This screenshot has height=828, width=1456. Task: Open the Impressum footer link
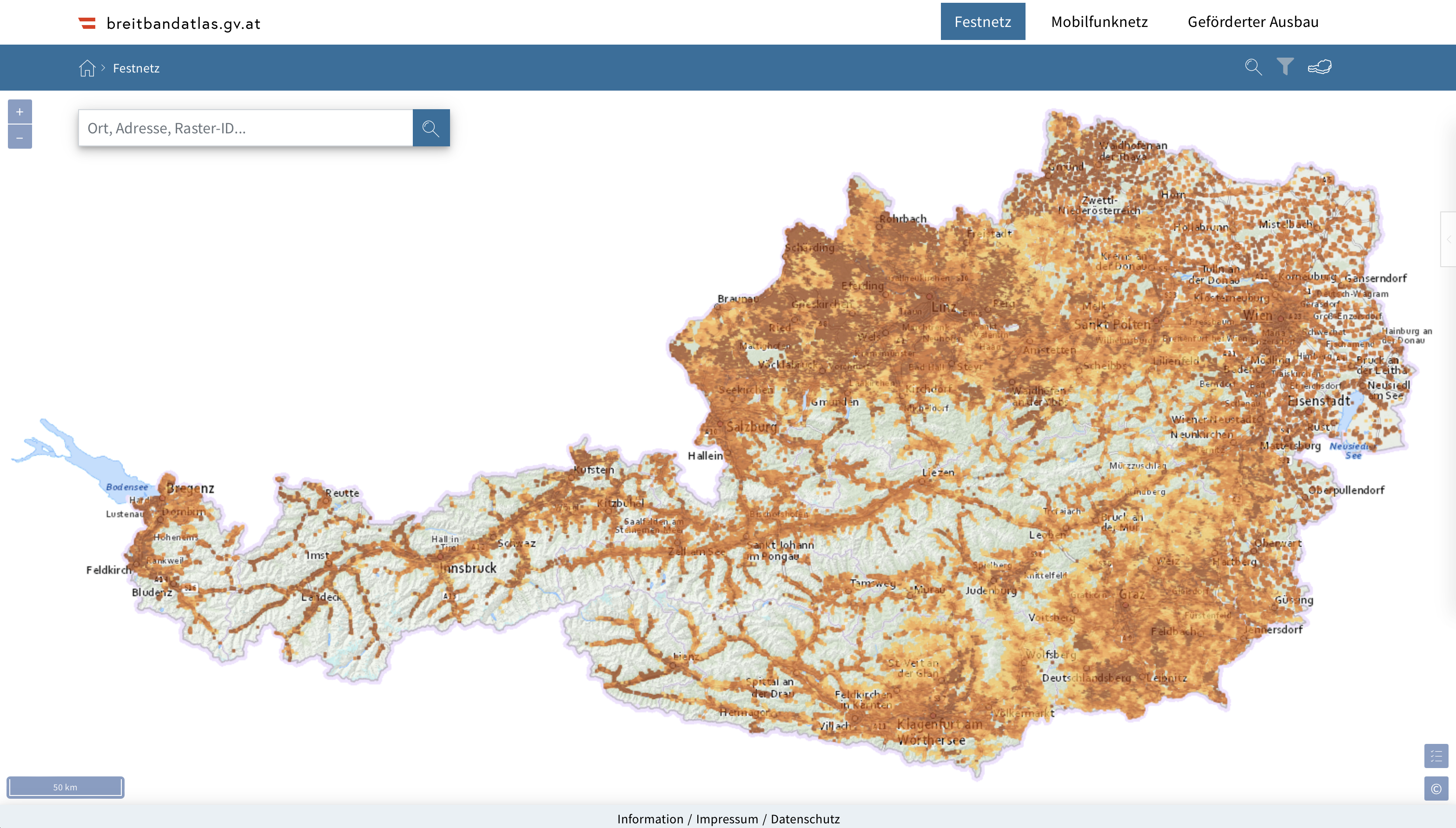(727, 819)
